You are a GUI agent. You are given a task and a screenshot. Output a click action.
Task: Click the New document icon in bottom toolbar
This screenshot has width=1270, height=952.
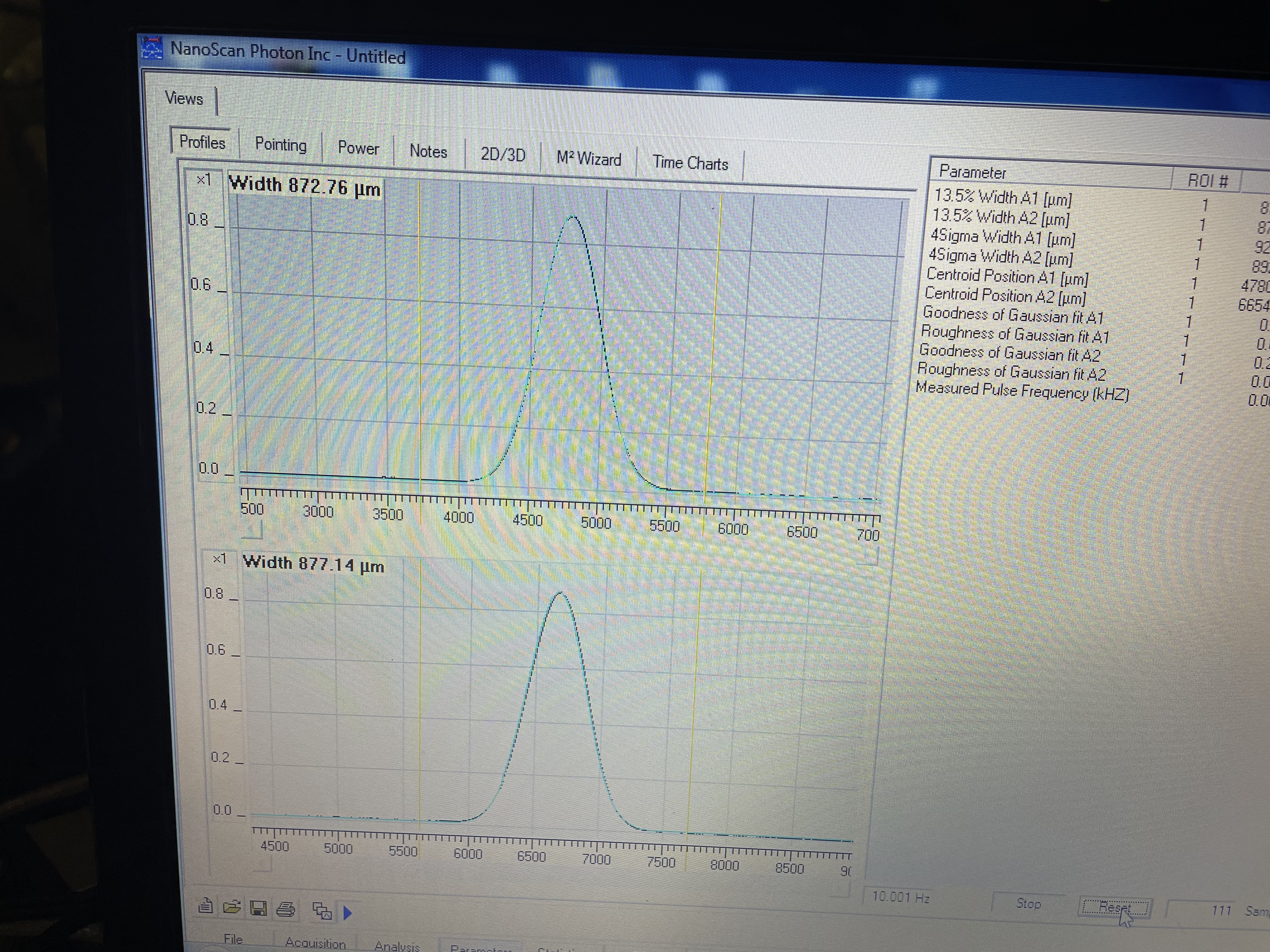pos(206,906)
